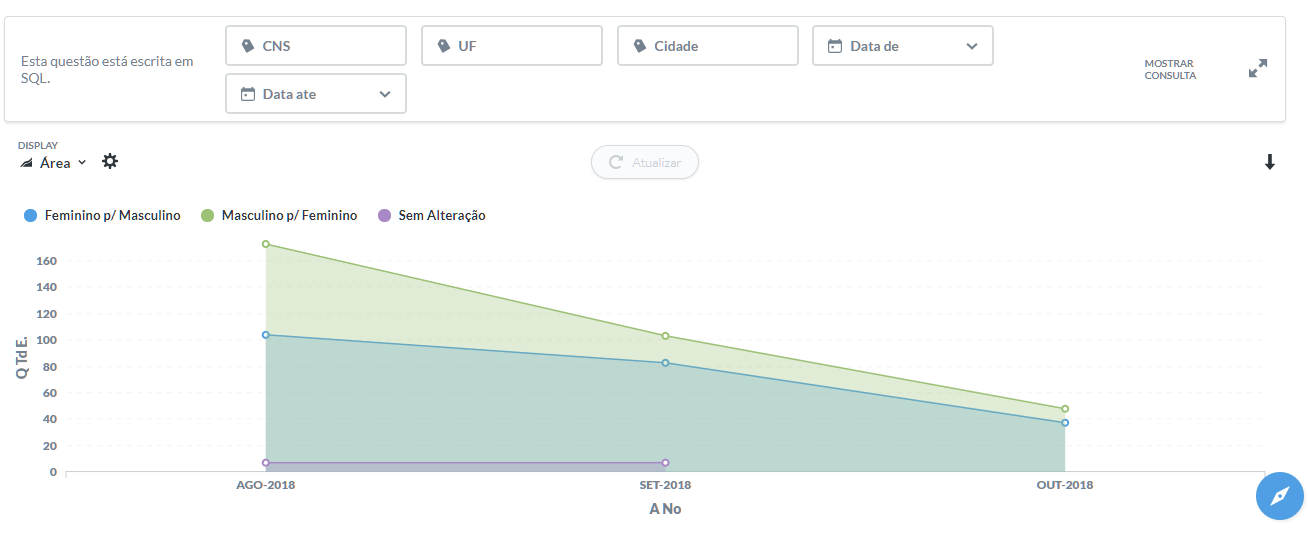Open chart settings gear icon
Image resolution: width=1314 pixels, height=540 pixels.
tap(110, 162)
